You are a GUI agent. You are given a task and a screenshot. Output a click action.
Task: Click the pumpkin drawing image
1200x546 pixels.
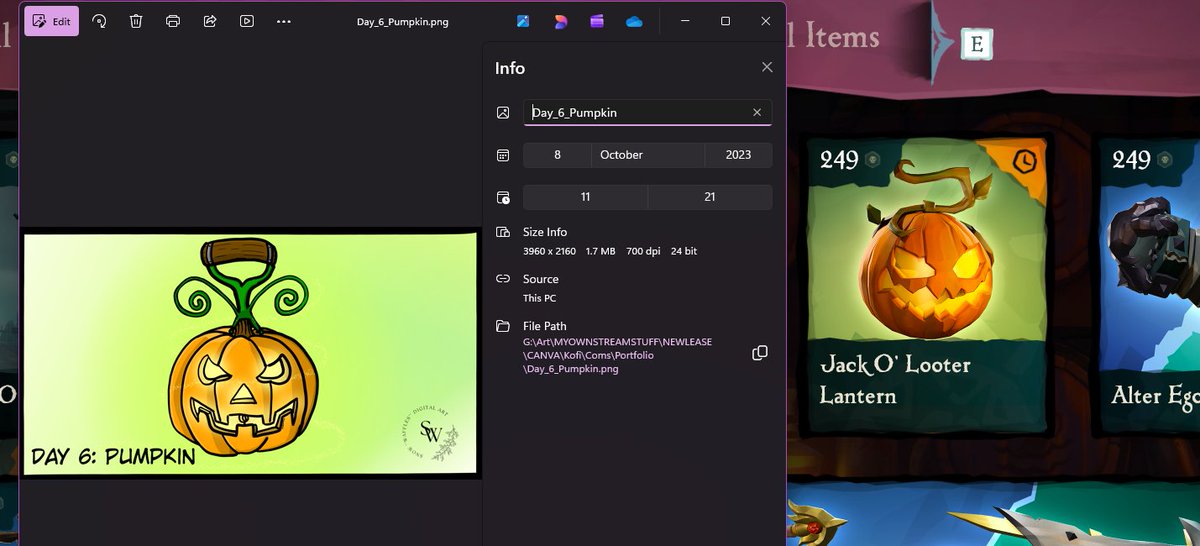point(250,354)
